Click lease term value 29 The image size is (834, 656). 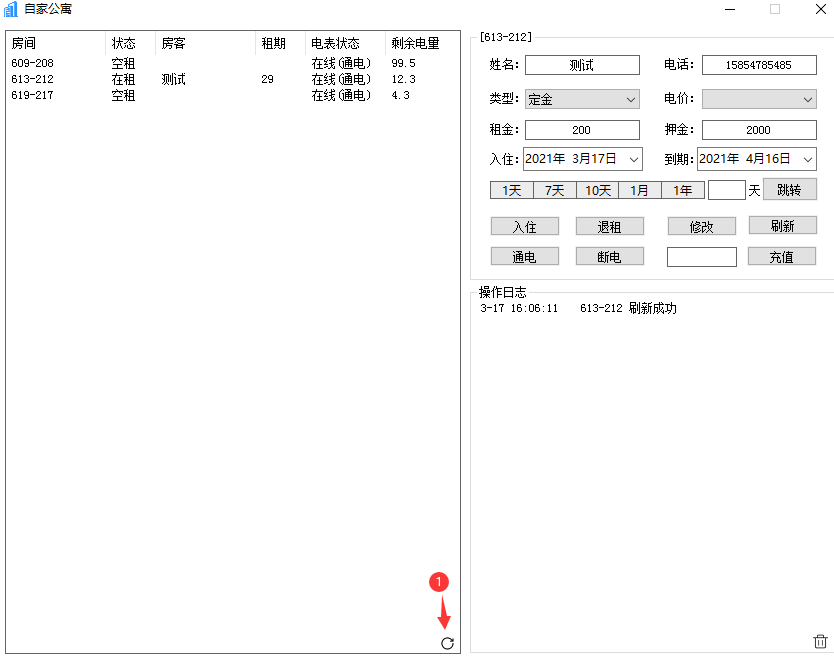[268, 79]
